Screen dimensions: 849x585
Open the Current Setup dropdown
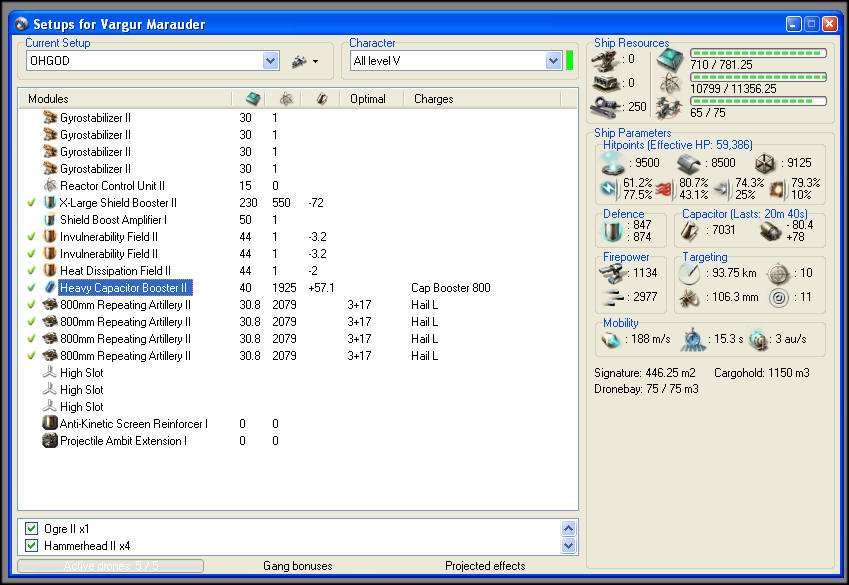point(270,61)
